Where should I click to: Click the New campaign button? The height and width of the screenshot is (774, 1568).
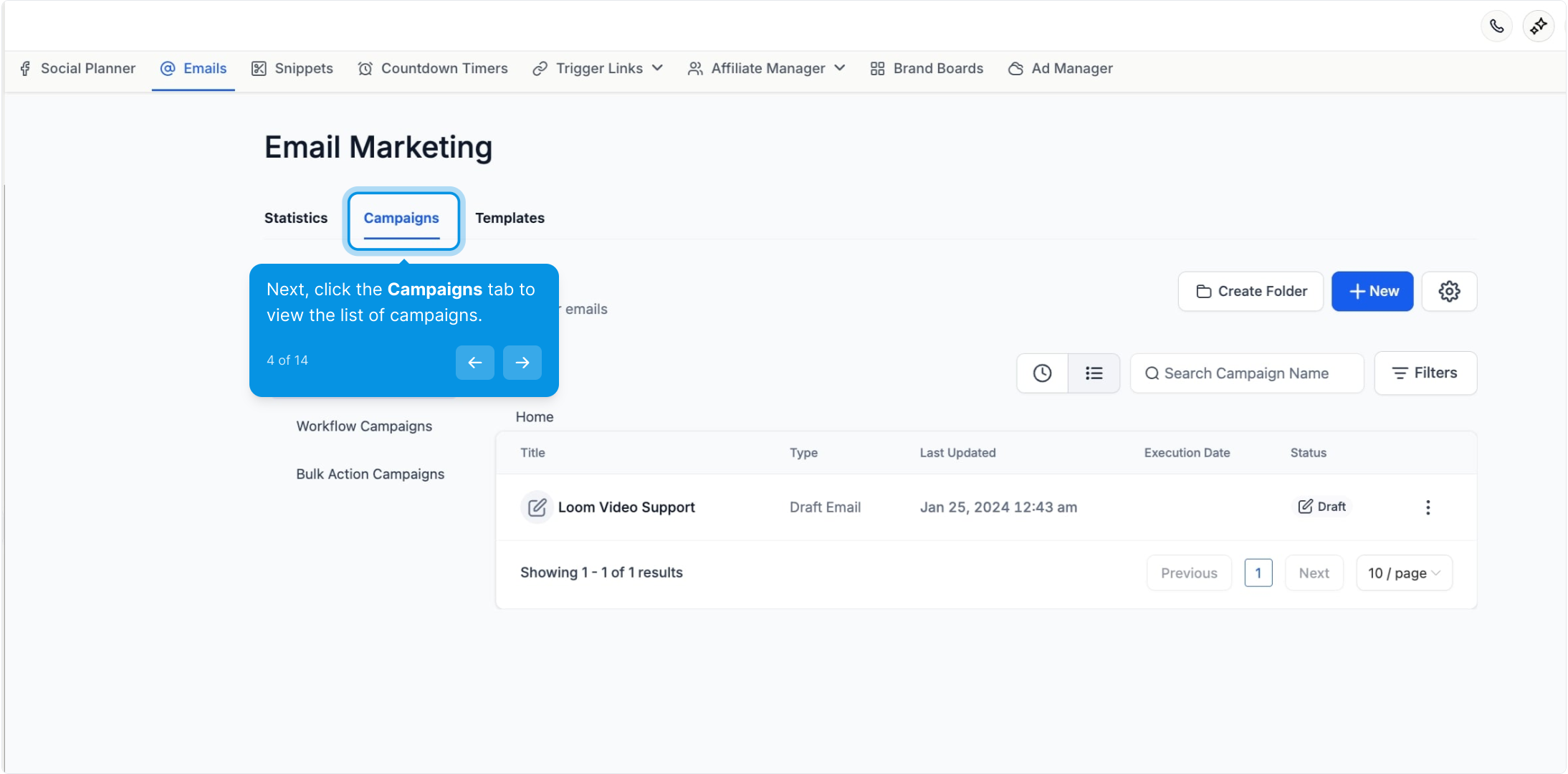pos(1372,291)
